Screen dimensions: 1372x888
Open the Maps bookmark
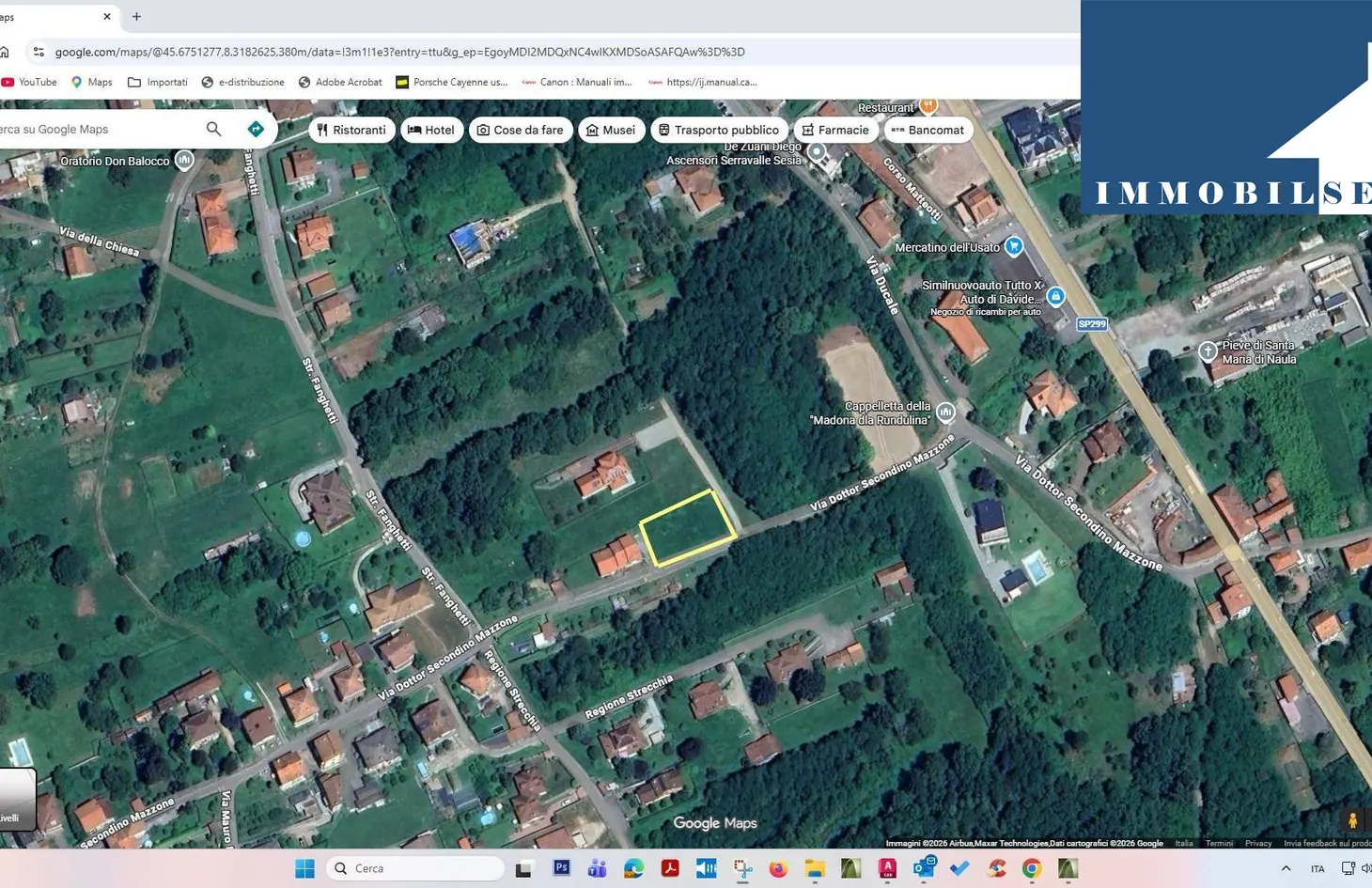tap(91, 82)
